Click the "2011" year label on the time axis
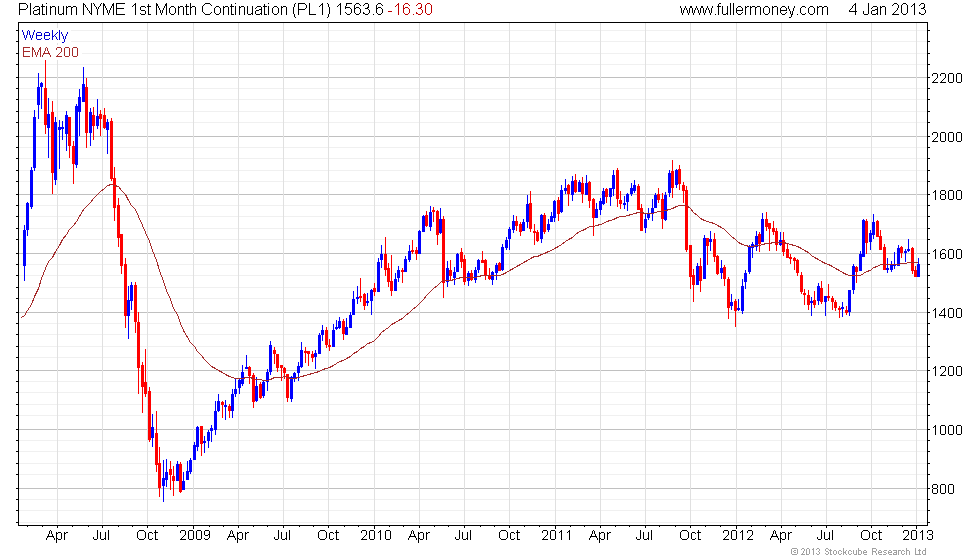Image resolution: width=980 pixels, height=560 pixels. [x=556, y=536]
